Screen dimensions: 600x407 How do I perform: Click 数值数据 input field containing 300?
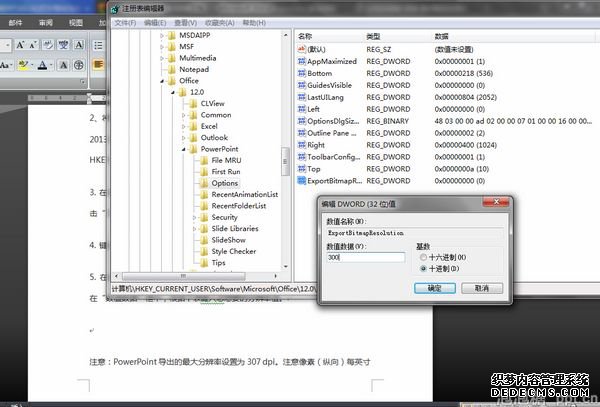coord(366,257)
